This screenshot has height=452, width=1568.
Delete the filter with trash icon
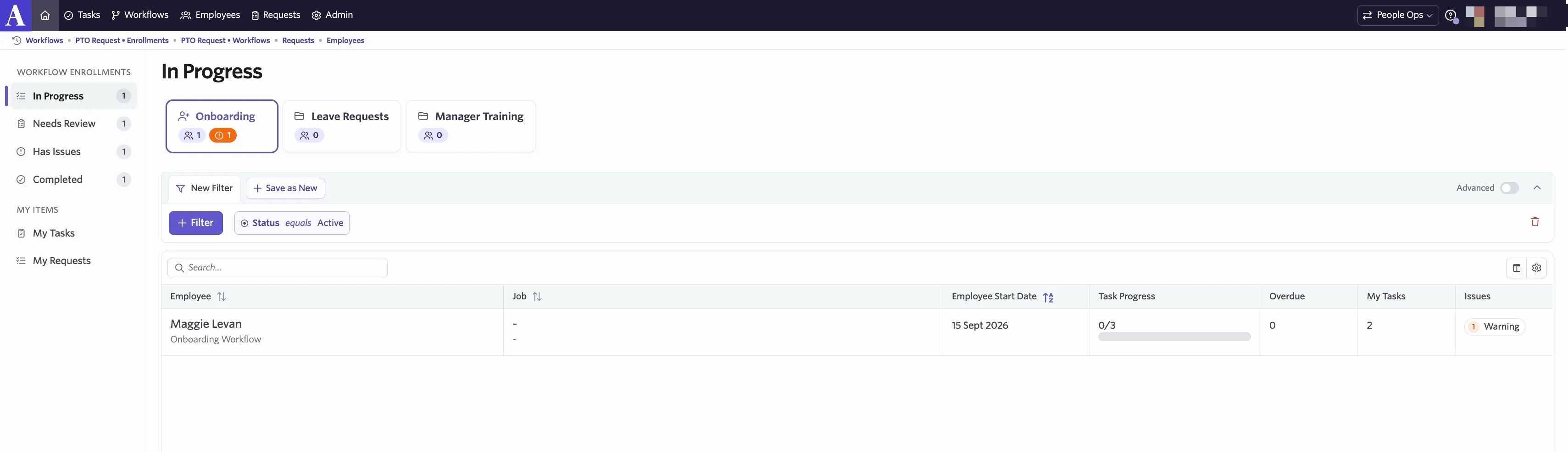[x=1535, y=222]
